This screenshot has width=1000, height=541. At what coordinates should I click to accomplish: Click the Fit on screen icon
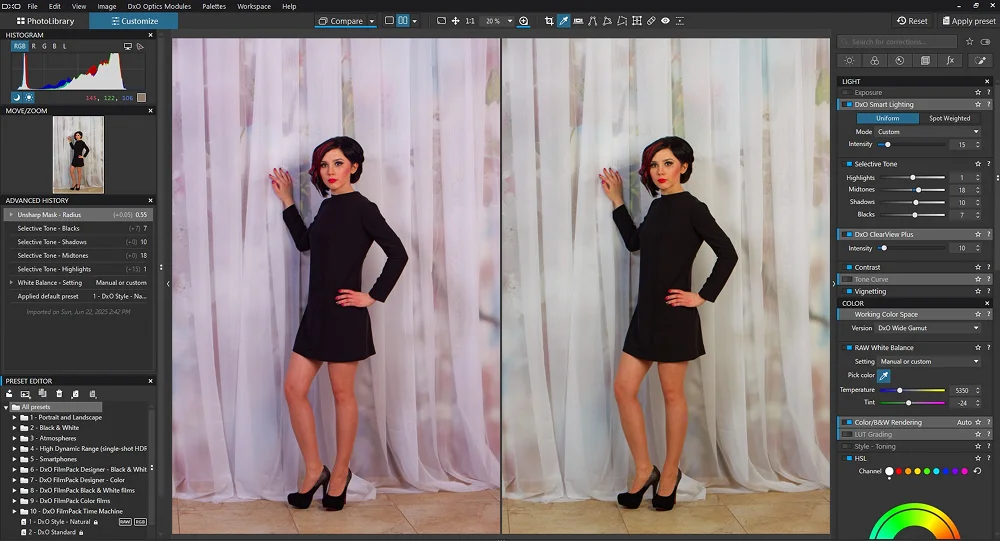[441, 21]
